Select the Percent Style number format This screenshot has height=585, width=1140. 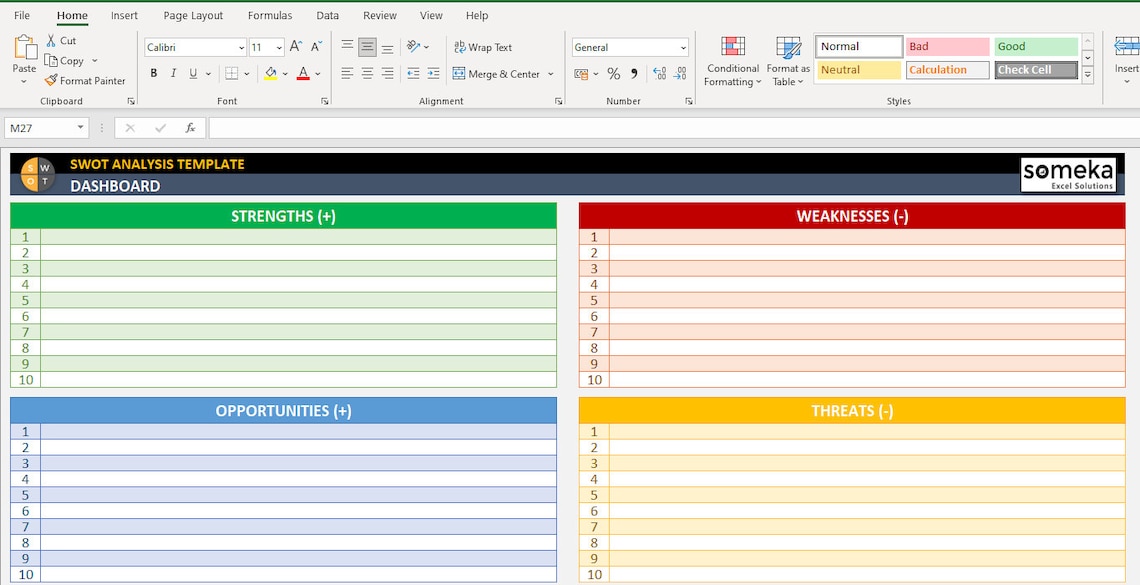tap(613, 73)
